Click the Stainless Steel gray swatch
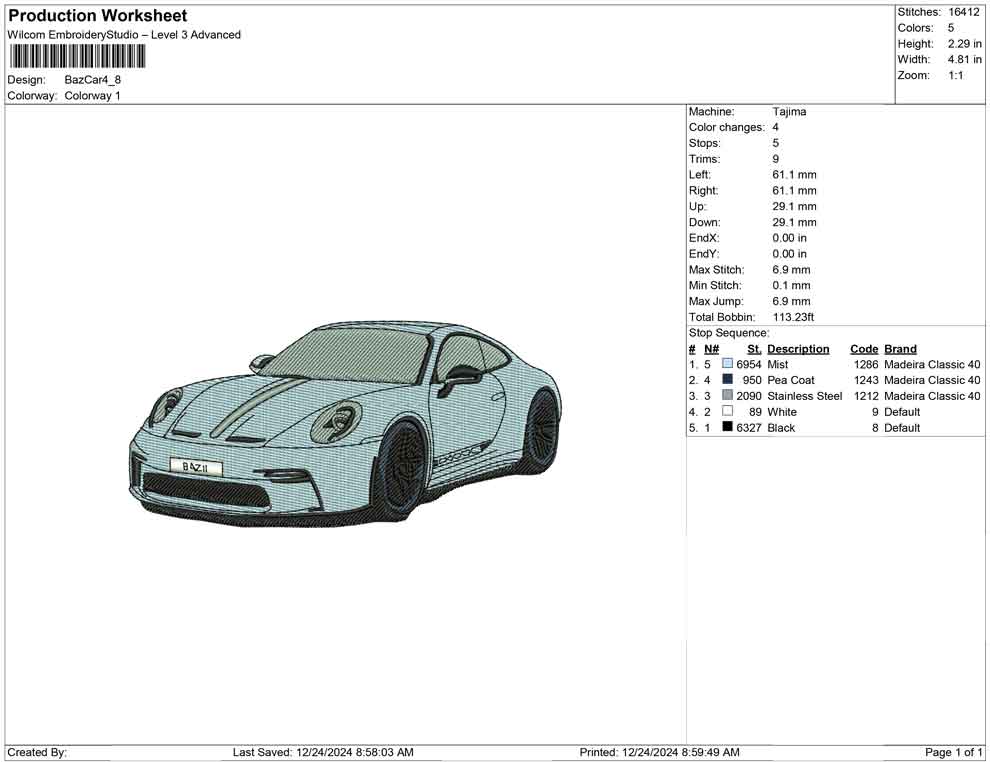 point(727,396)
